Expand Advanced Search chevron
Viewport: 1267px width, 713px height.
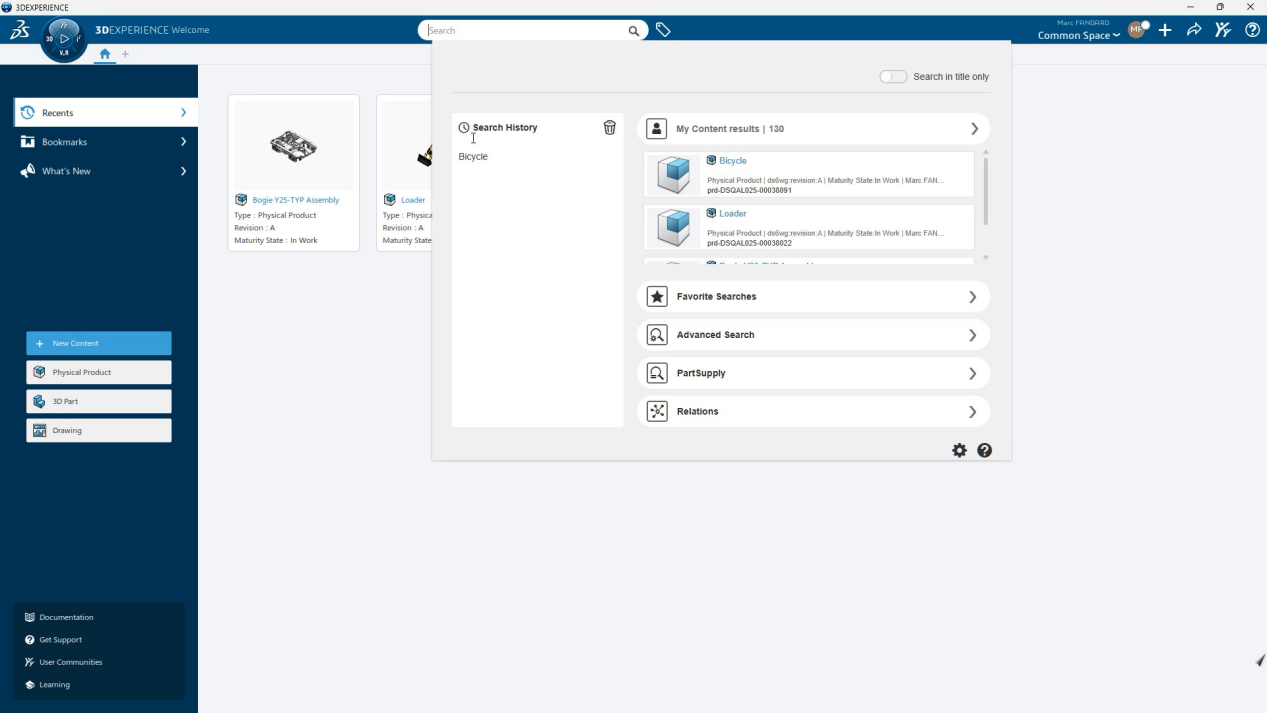(973, 335)
